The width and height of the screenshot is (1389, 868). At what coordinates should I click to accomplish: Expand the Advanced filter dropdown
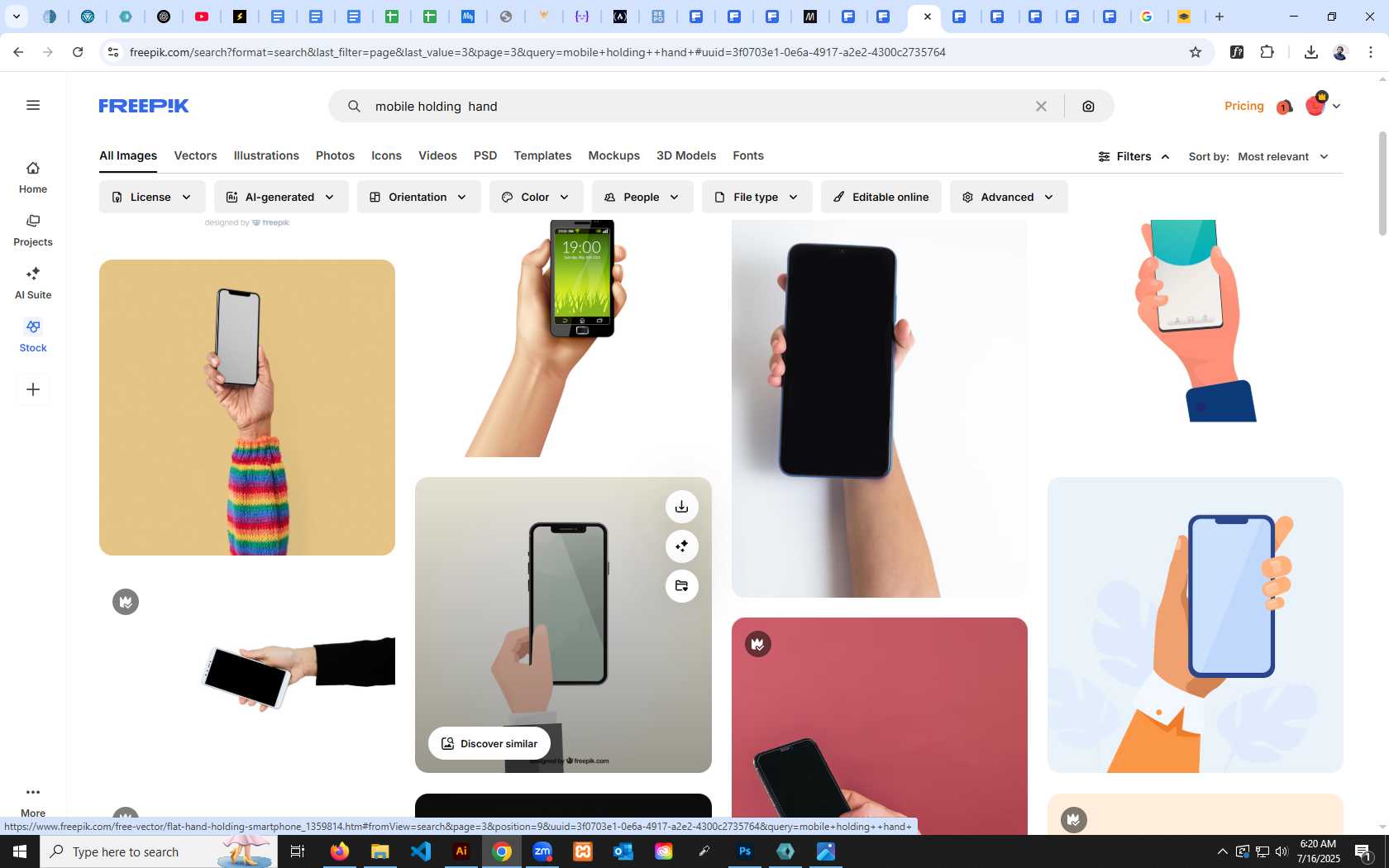[1009, 197]
